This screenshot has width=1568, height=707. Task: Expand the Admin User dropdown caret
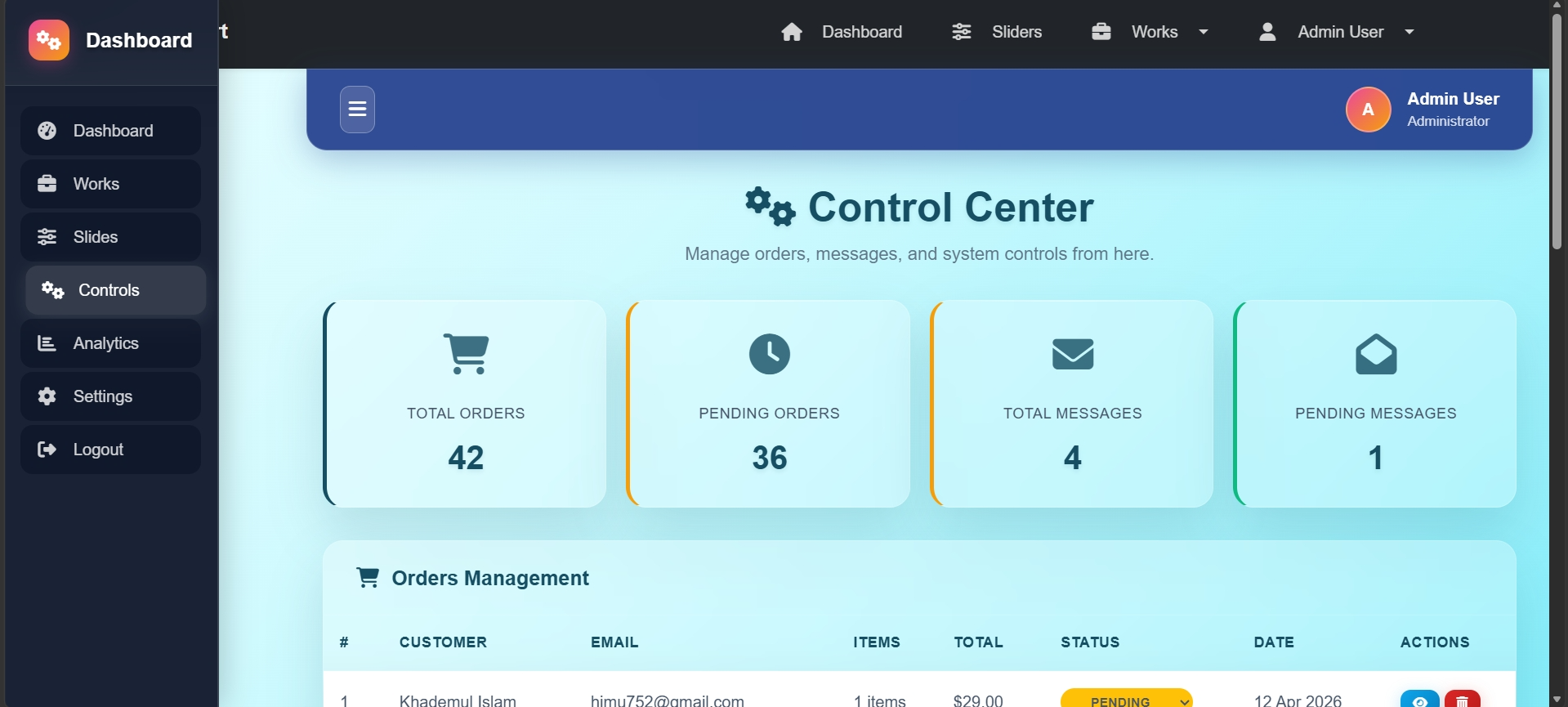coord(1409,32)
